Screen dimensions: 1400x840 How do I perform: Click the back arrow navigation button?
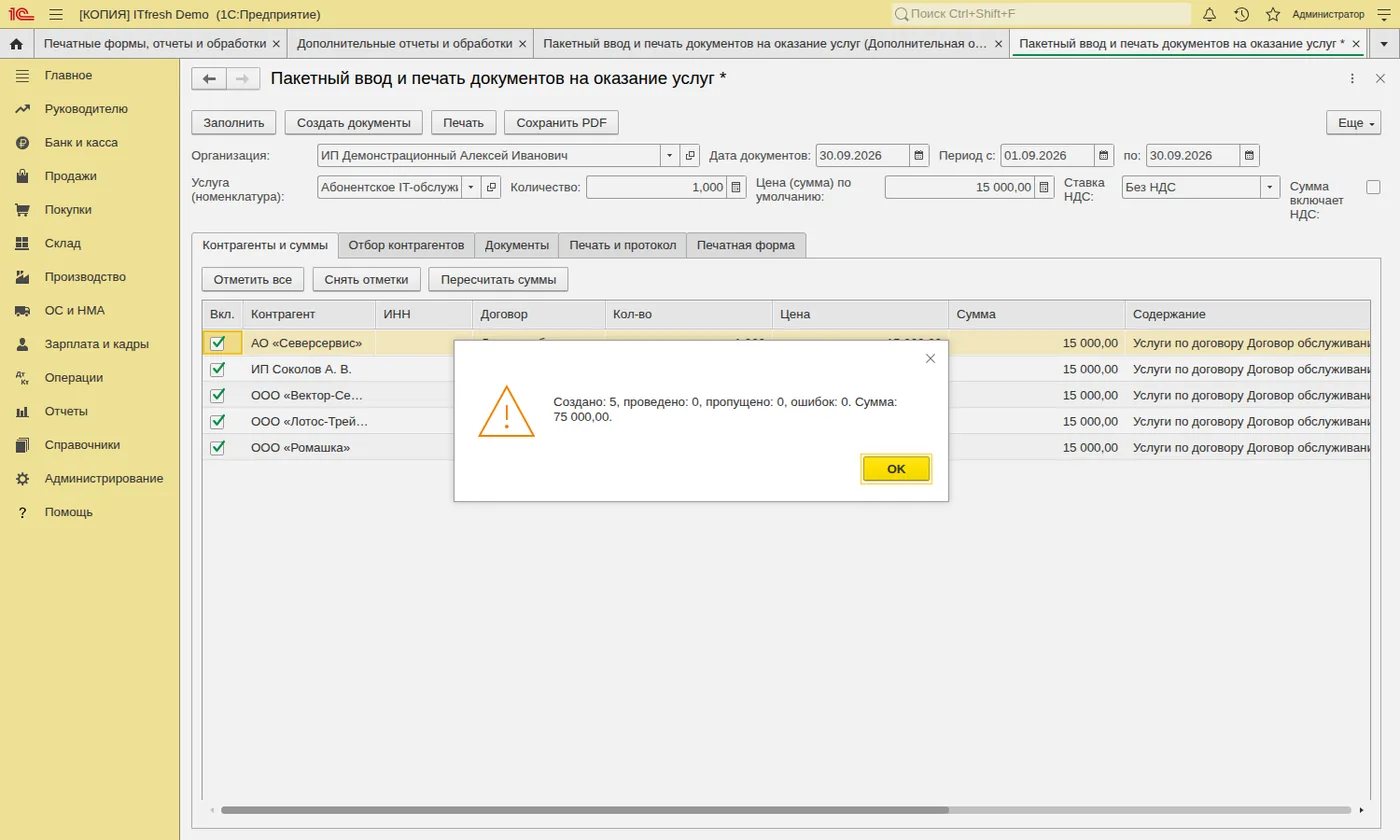click(209, 79)
